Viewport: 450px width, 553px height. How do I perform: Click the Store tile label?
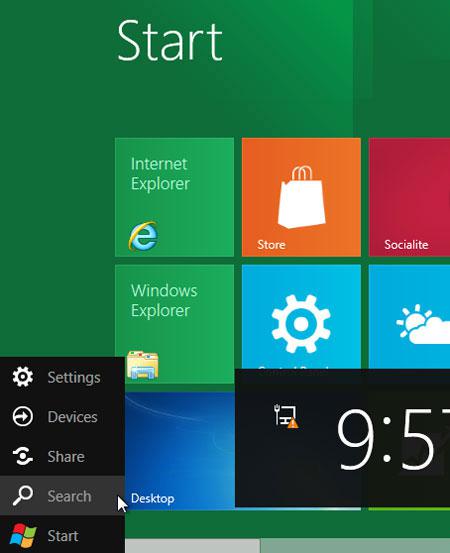tap(271, 244)
